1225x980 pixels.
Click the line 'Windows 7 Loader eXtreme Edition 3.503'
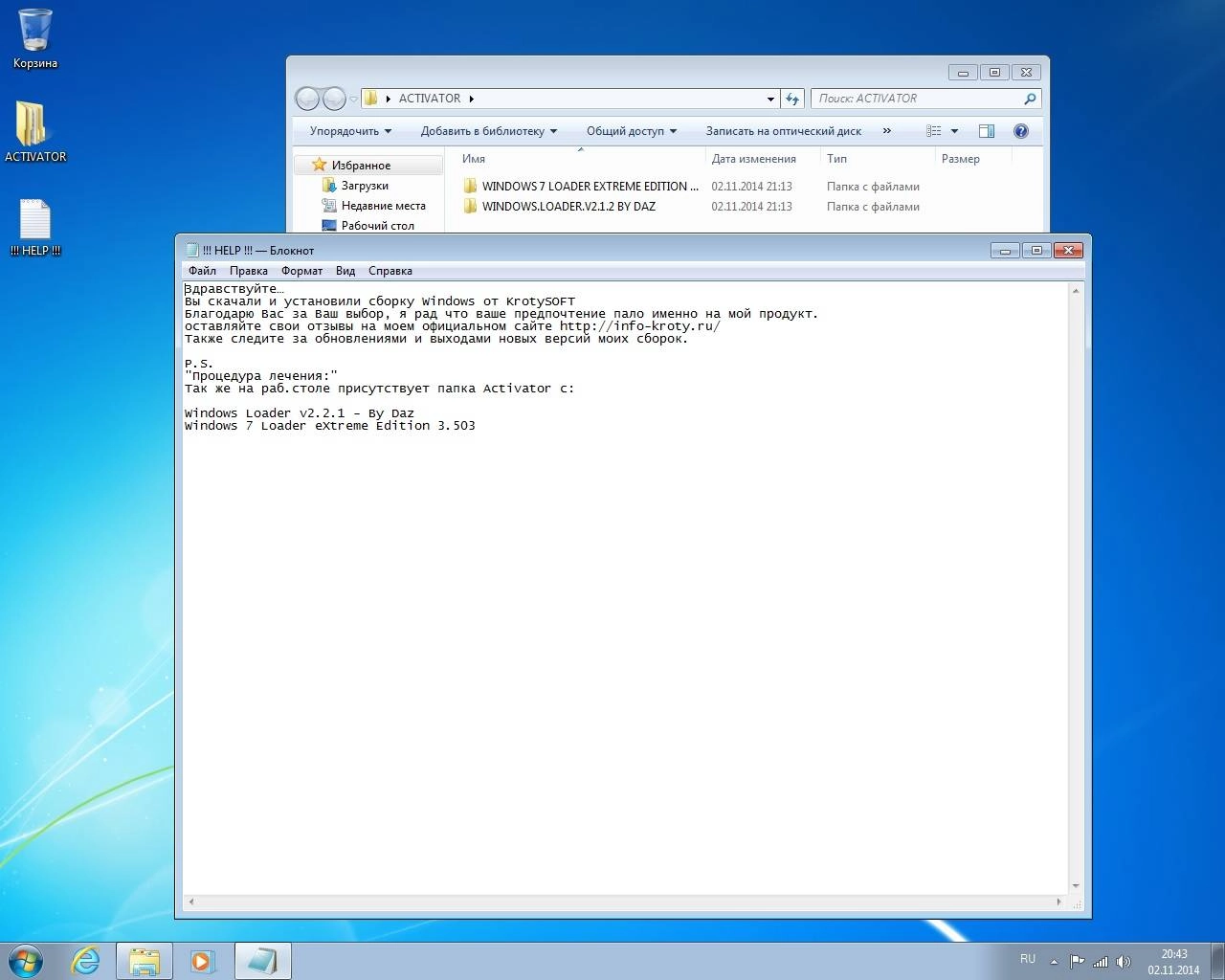[330, 426]
